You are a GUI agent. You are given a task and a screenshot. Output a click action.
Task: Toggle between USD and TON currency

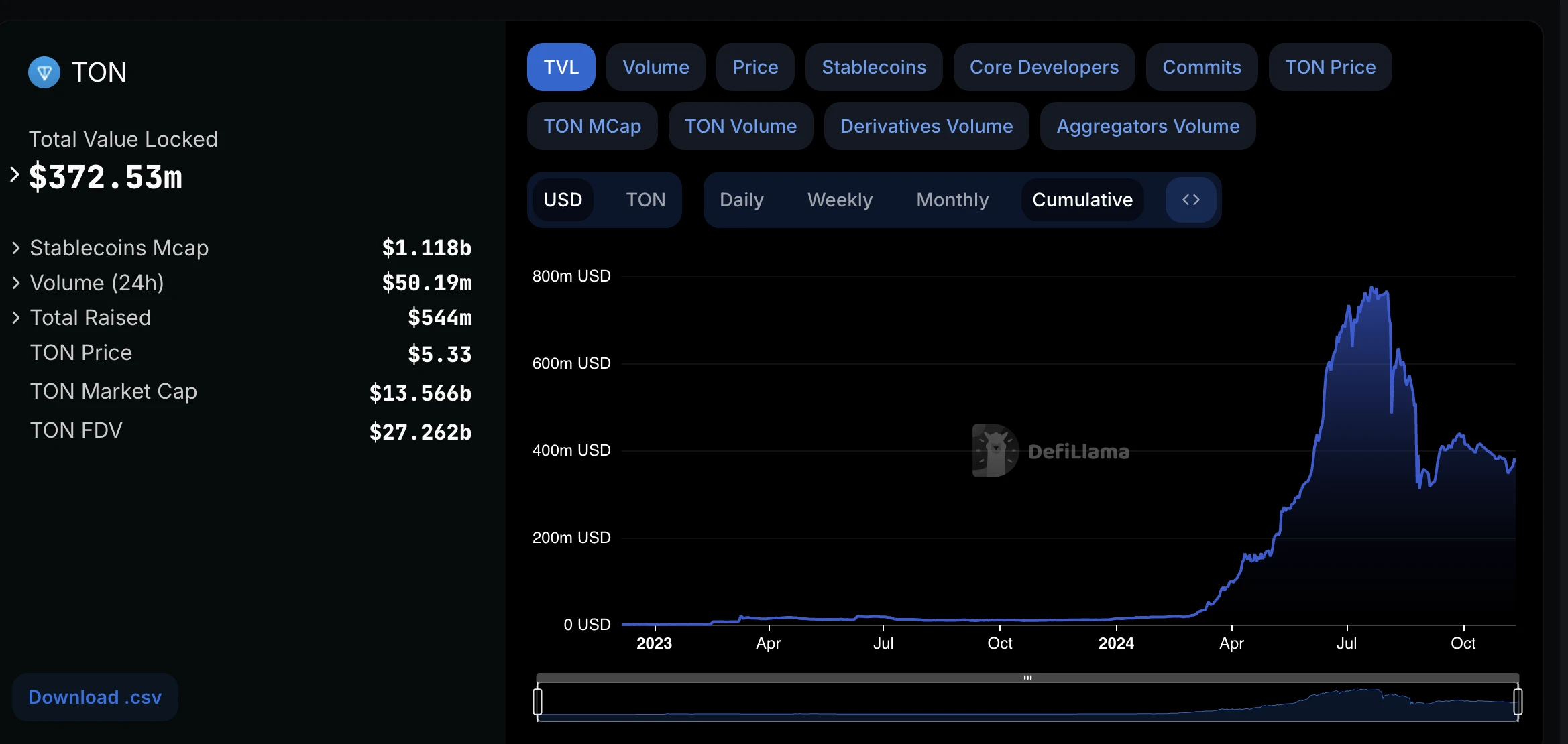pos(644,198)
